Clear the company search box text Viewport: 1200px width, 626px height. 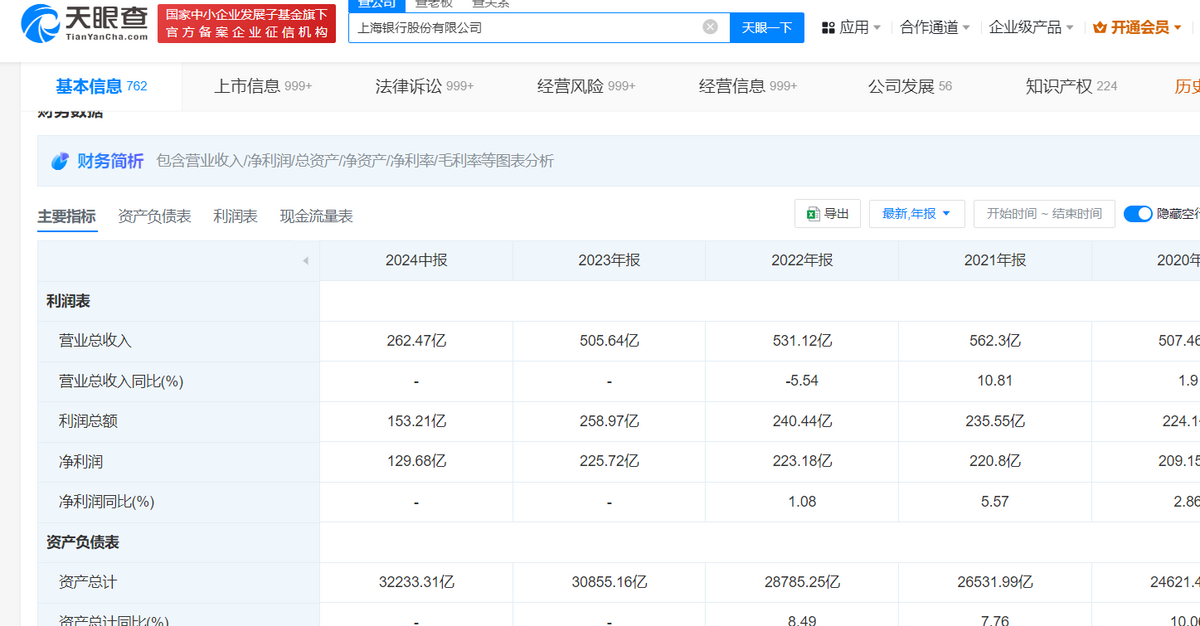pos(710,27)
